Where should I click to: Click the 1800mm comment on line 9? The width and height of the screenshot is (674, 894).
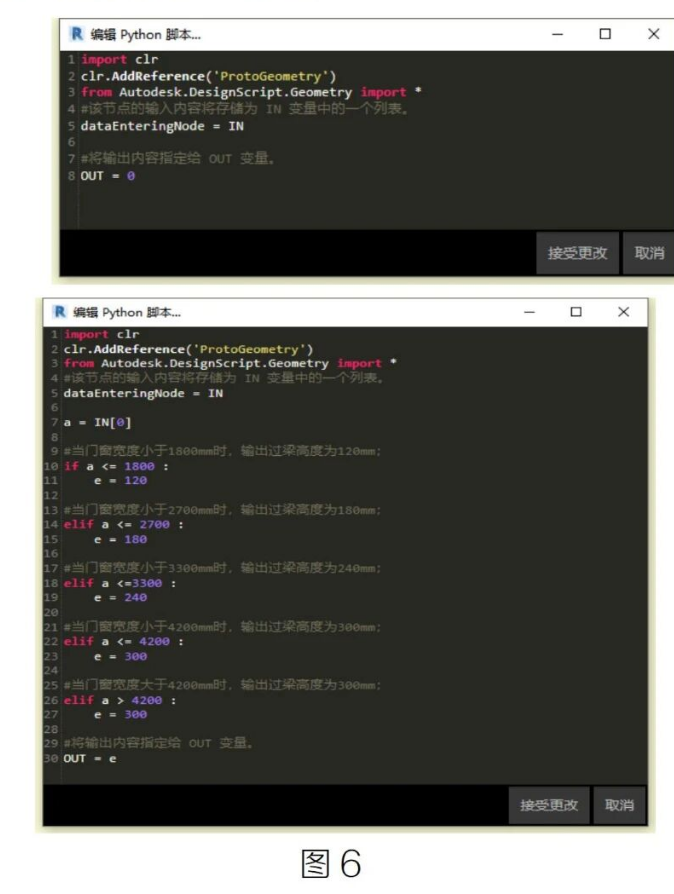[x=222, y=451]
